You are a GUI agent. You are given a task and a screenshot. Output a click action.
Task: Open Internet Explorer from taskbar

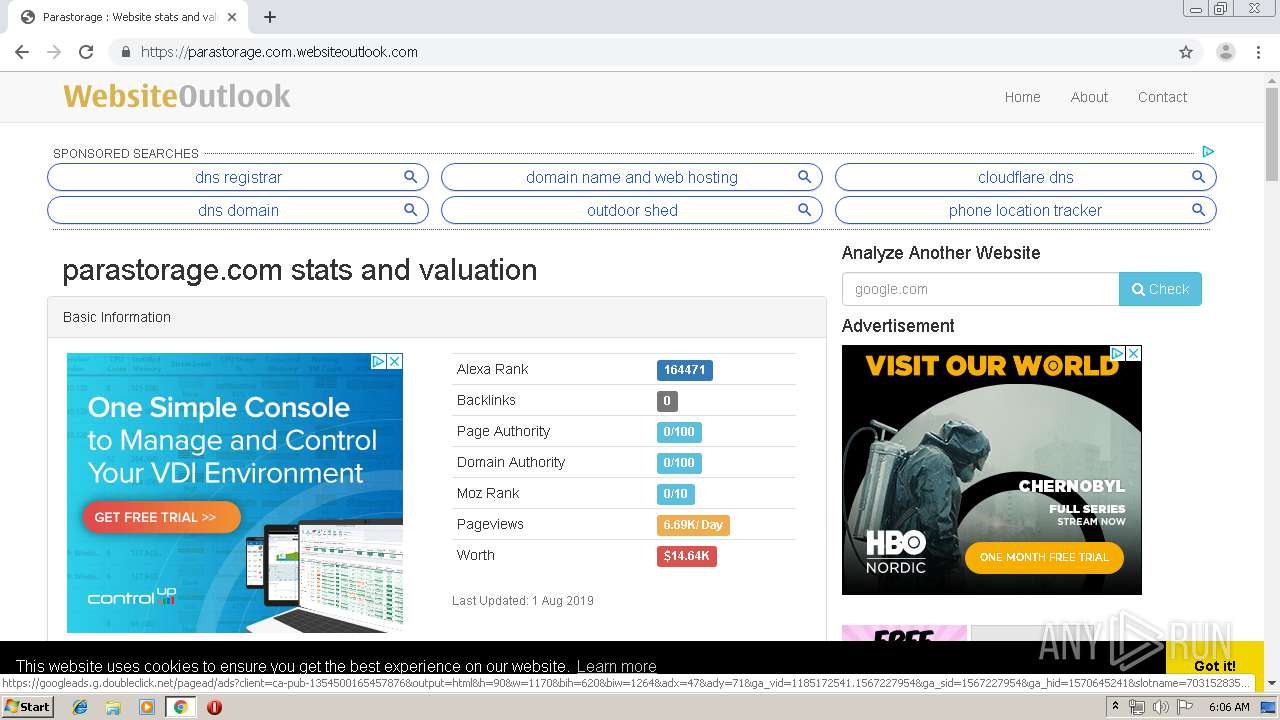click(80, 707)
